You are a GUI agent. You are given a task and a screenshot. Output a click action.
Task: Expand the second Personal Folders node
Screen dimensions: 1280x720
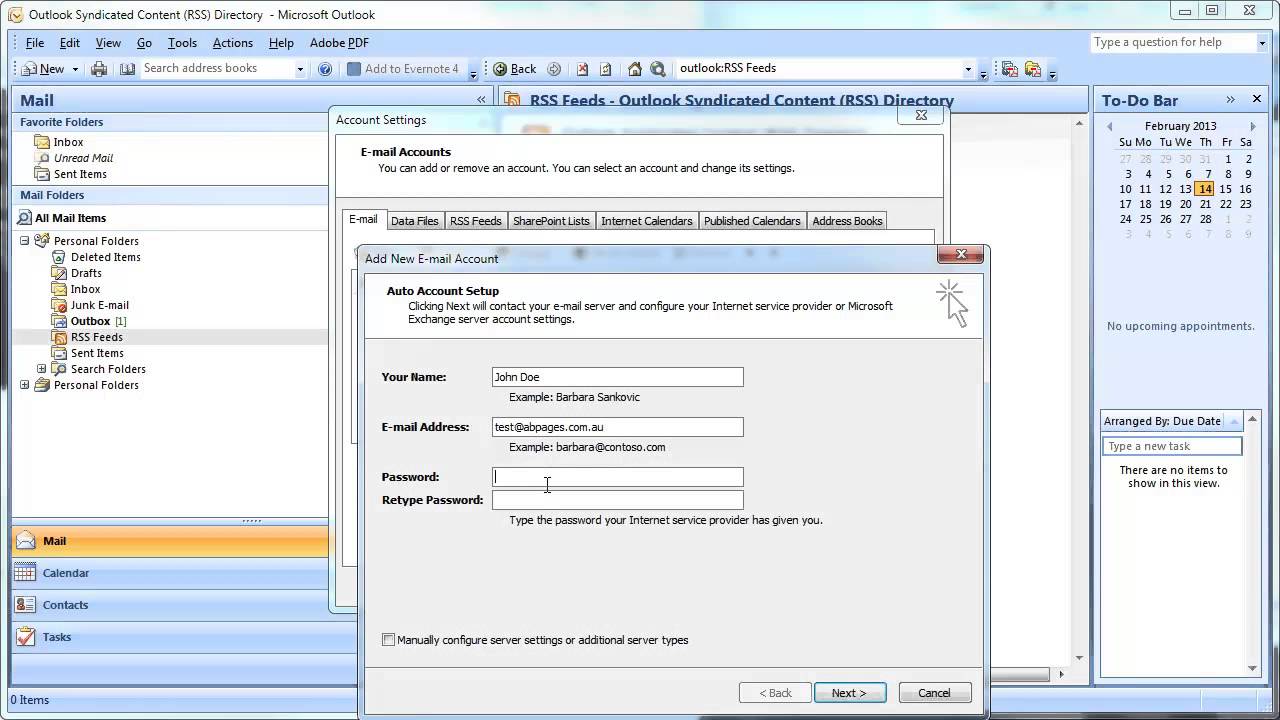click(x=25, y=385)
